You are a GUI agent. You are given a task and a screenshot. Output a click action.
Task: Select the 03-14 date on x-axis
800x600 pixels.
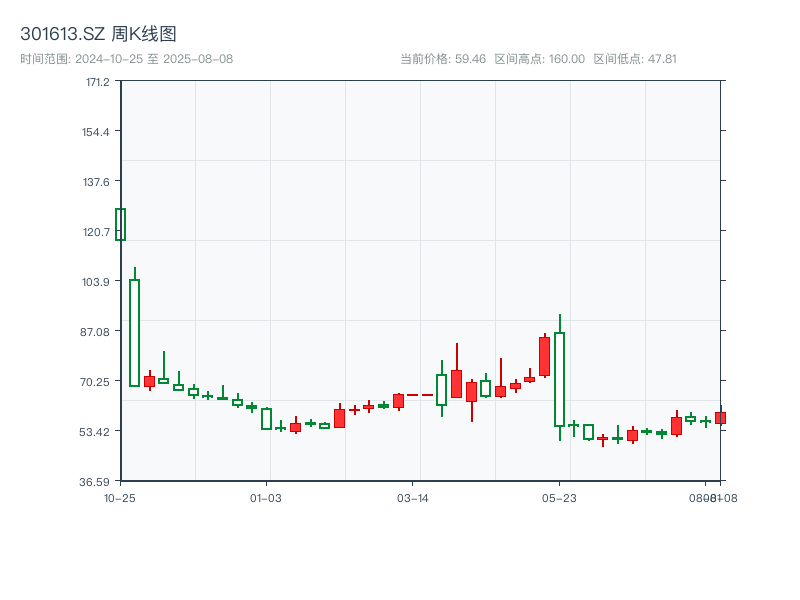point(412,497)
